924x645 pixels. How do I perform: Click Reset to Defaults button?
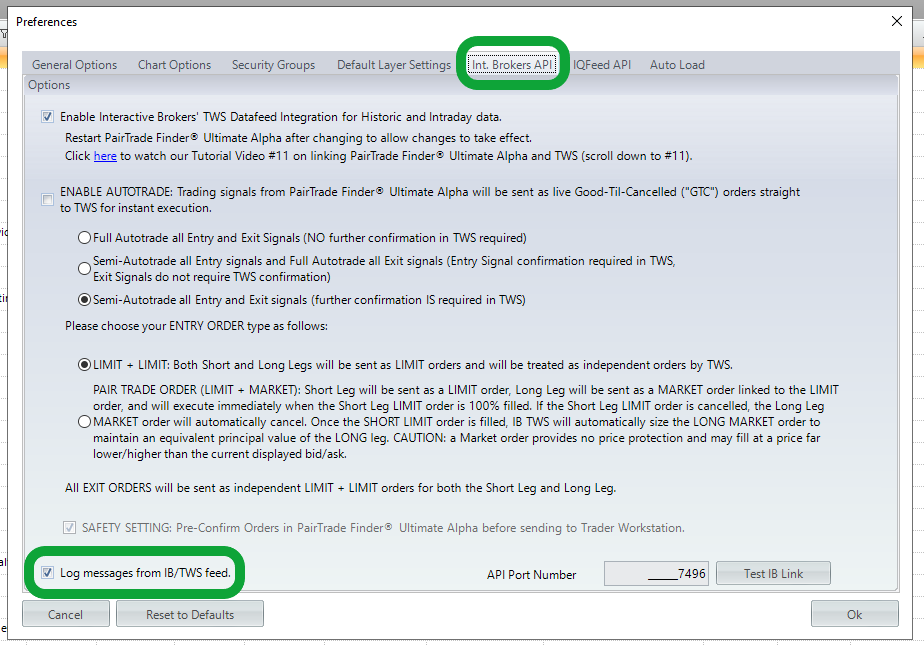coord(190,614)
